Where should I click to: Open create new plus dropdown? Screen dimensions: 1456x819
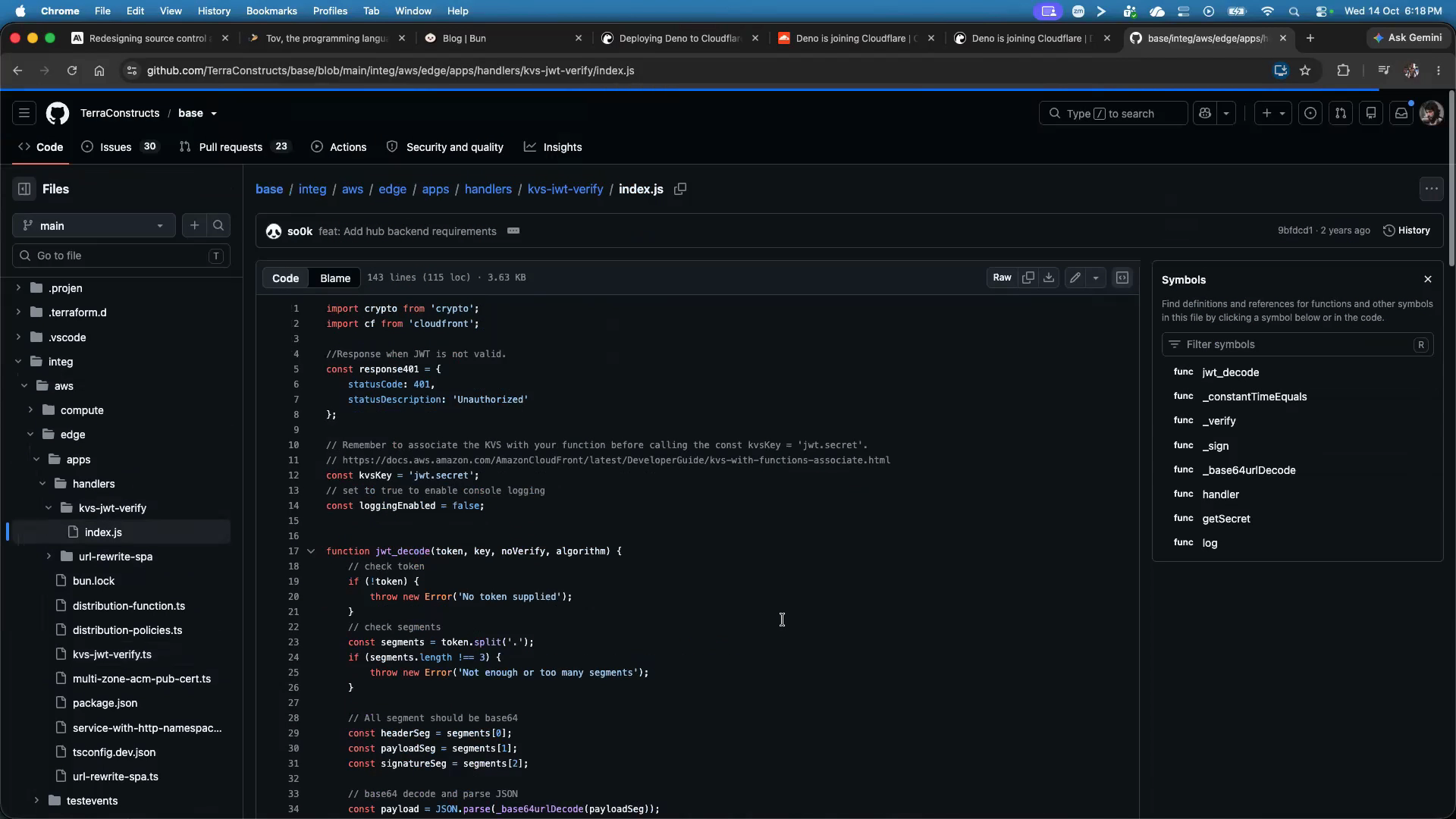point(1273,114)
